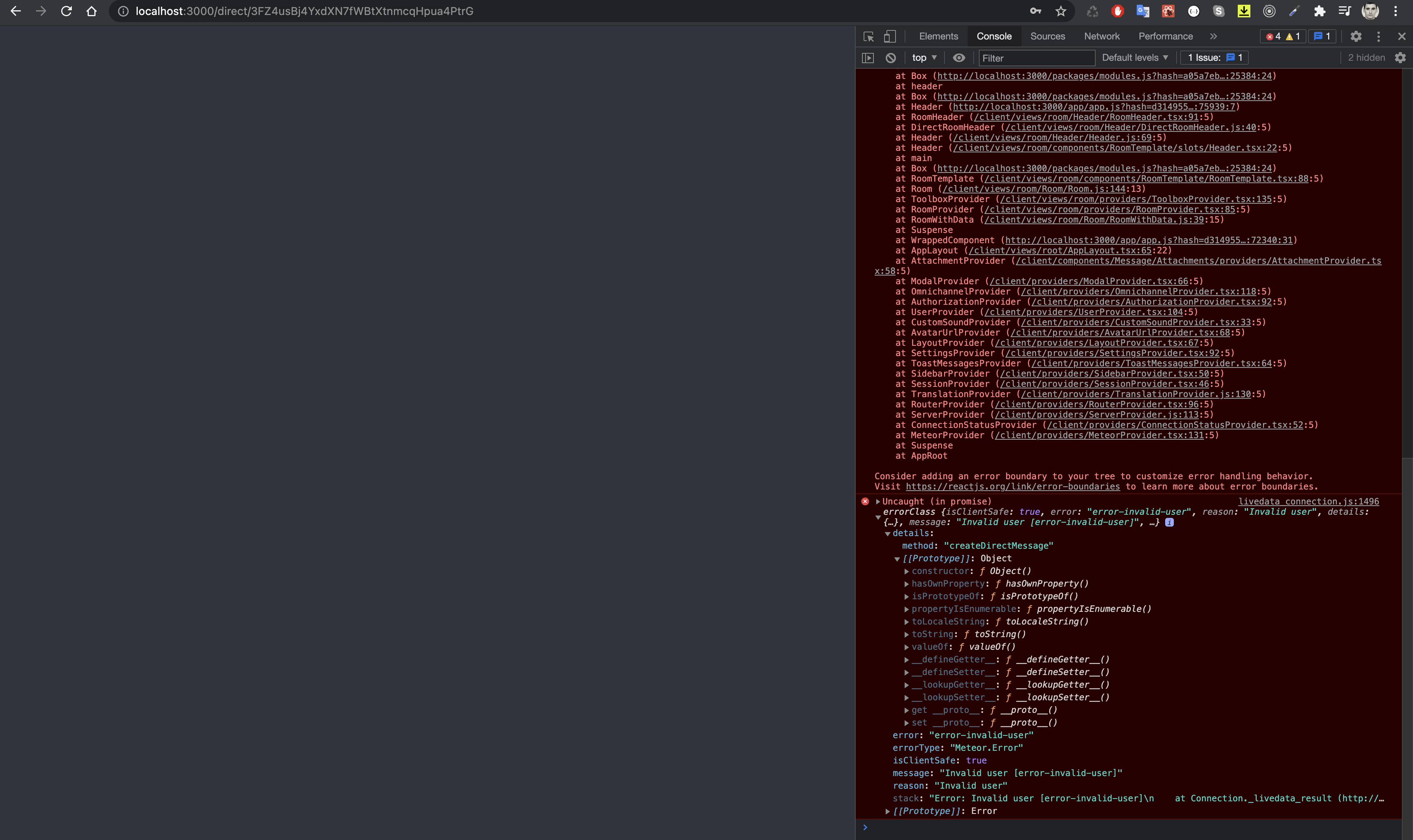Create live expression with eye icon
Image resolution: width=1413 pixels, height=840 pixels.
959,58
